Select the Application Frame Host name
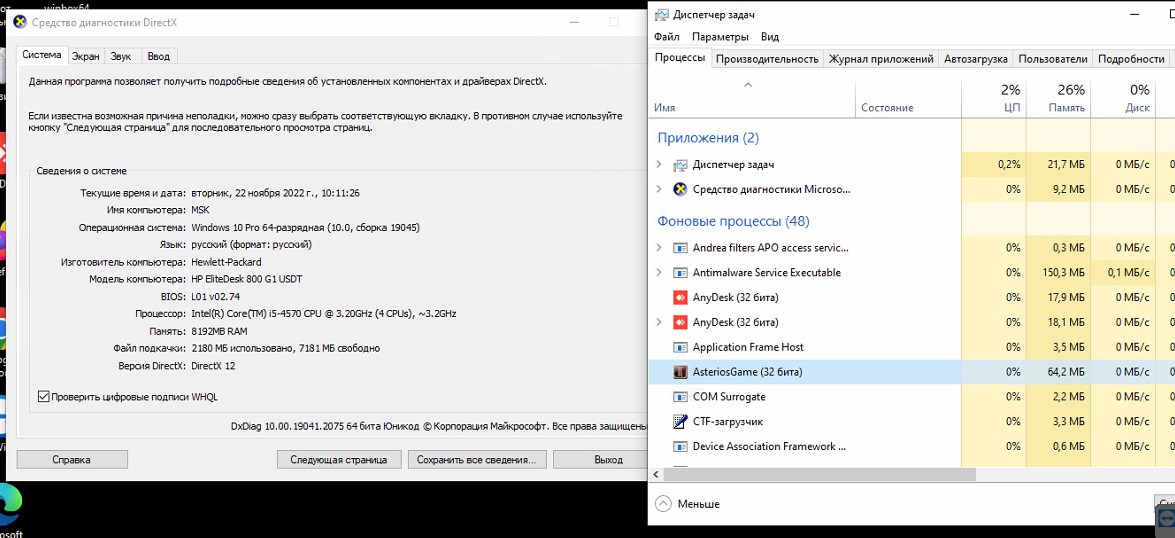1175x538 pixels. point(748,347)
